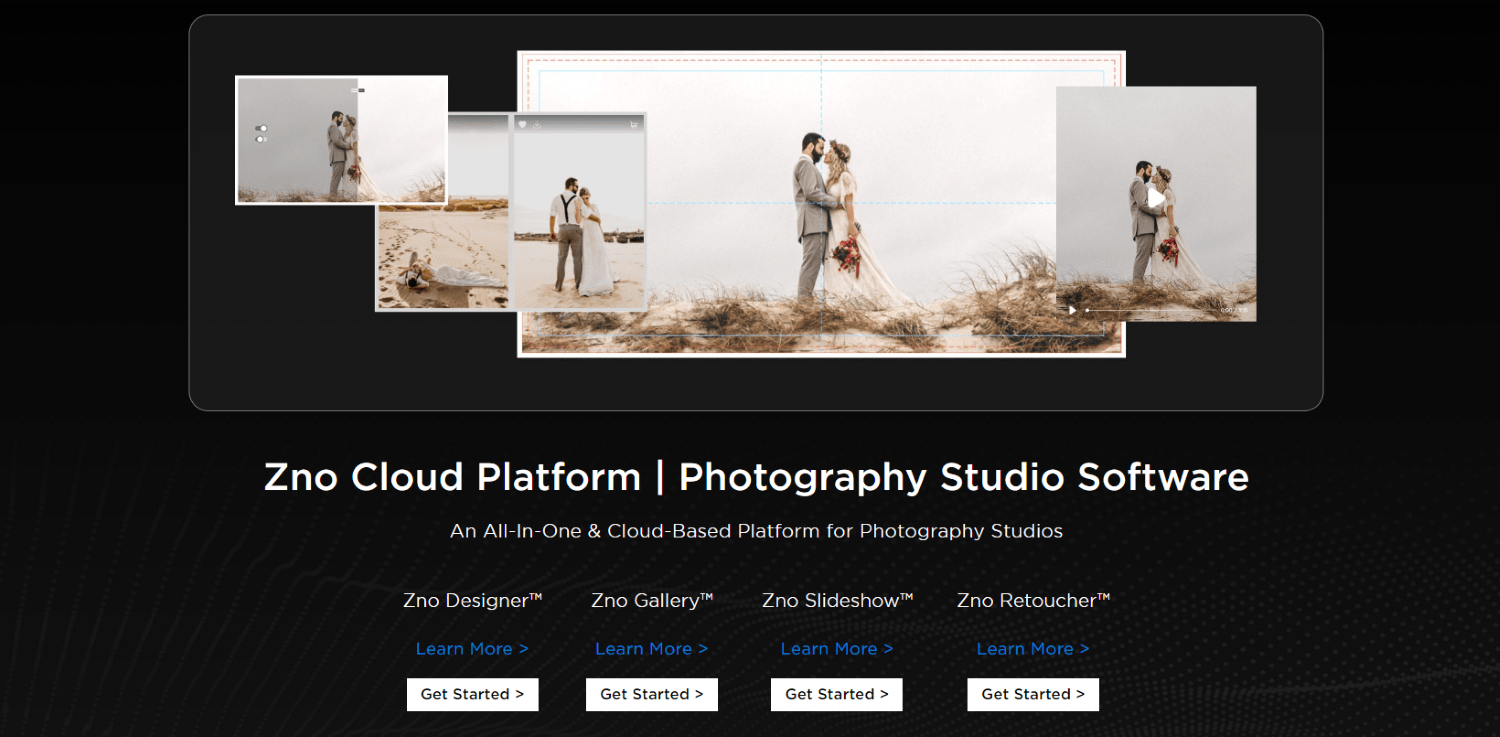Click Get Started for Zno Slideshow
This screenshot has height=737, width=1500.
[837, 694]
